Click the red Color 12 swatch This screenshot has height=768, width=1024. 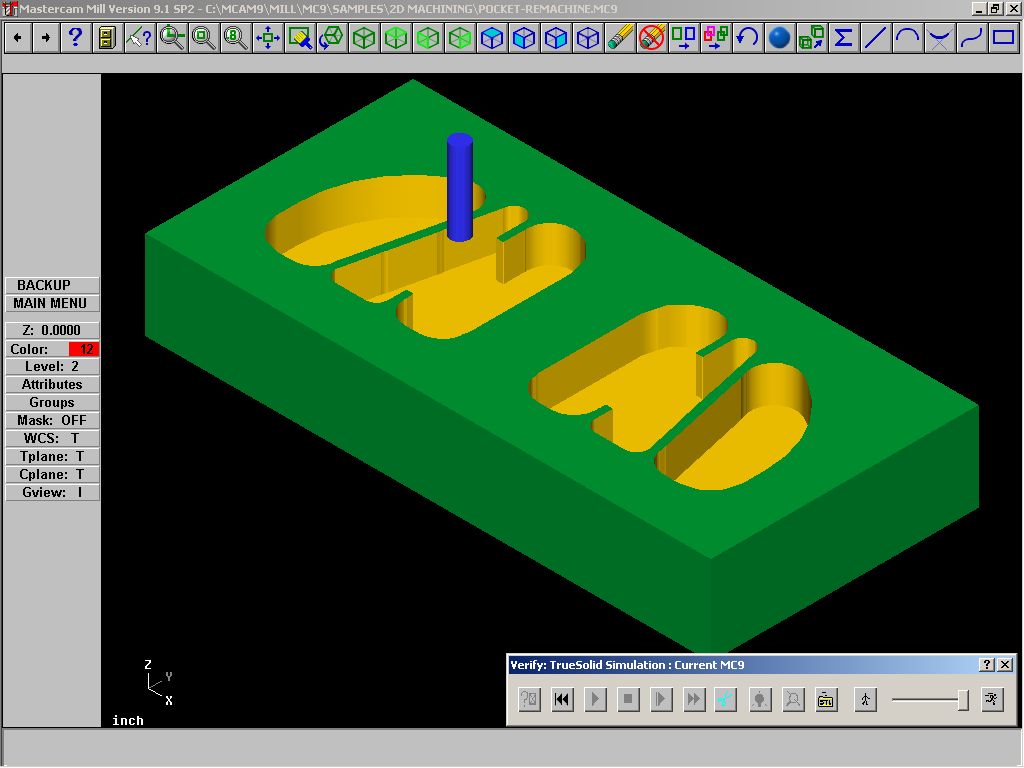(x=84, y=349)
